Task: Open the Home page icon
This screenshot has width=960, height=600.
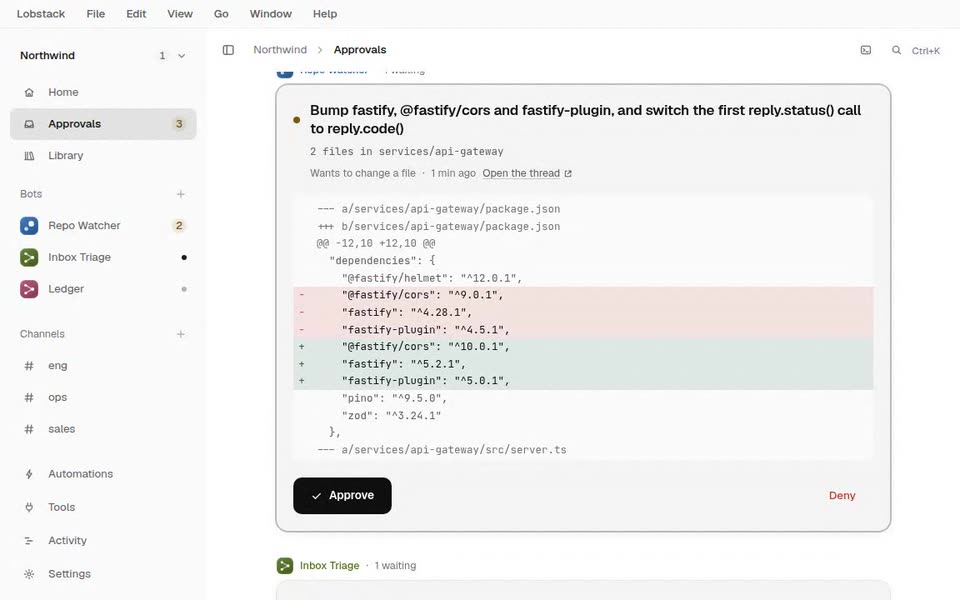Action: tap(29, 92)
